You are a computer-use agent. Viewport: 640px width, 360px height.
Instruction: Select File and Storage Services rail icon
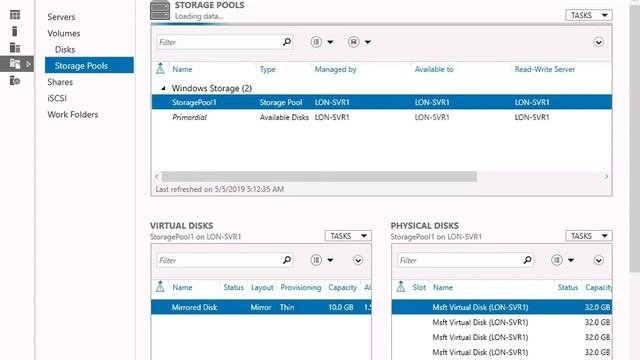(x=15, y=64)
